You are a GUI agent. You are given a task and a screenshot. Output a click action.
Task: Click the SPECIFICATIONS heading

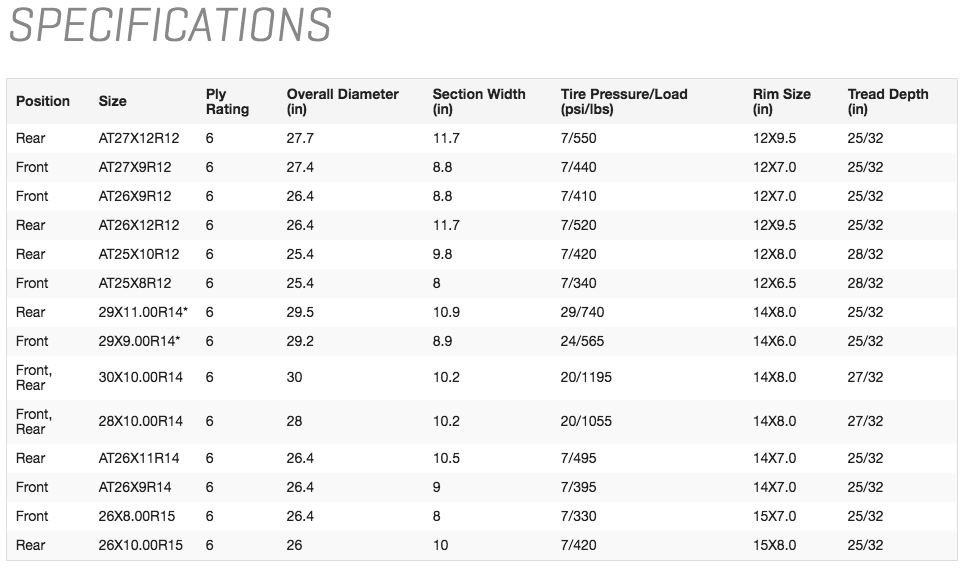coord(170,25)
